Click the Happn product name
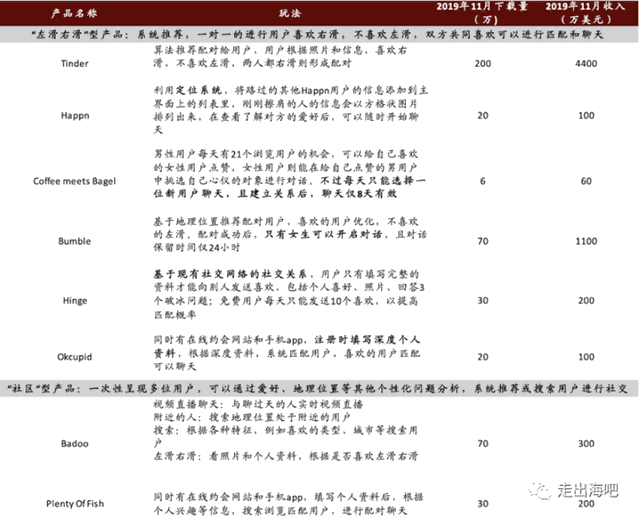Screen dimensions: 640x518 click(x=75, y=116)
